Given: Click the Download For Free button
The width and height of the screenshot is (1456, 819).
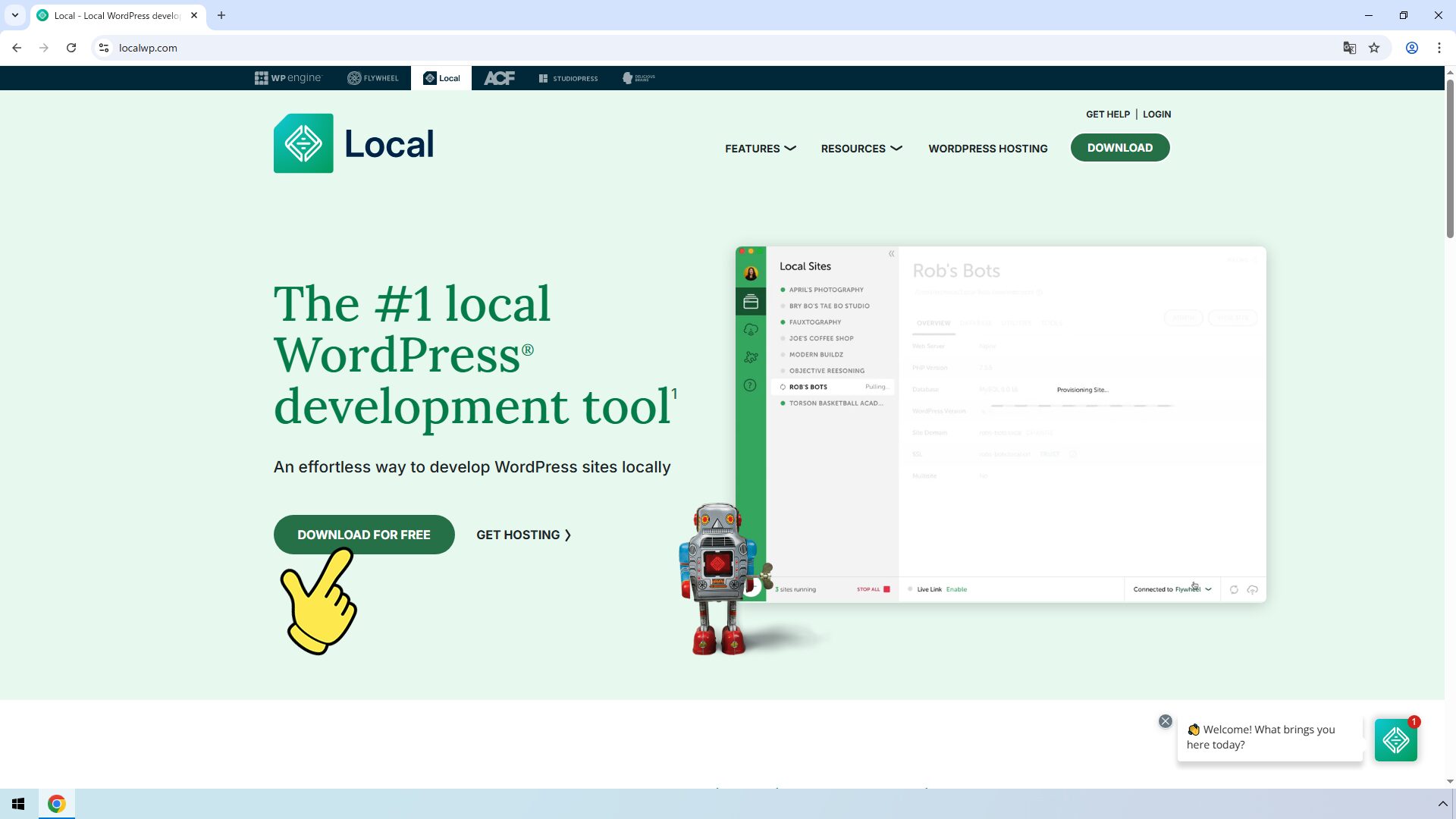Looking at the screenshot, I should (x=364, y=535).
